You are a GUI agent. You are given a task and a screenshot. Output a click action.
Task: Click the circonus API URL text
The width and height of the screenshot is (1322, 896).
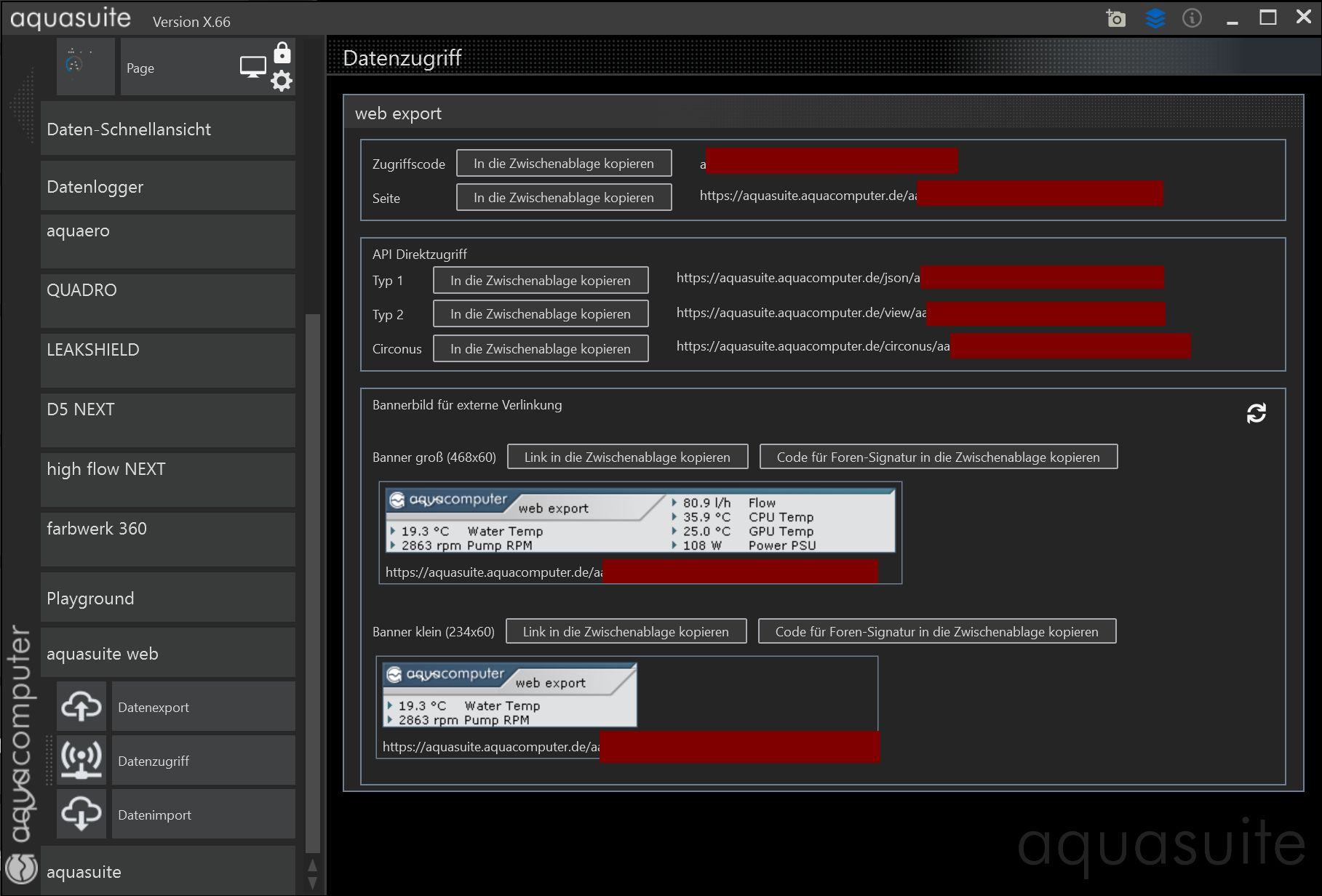[813, 346]
